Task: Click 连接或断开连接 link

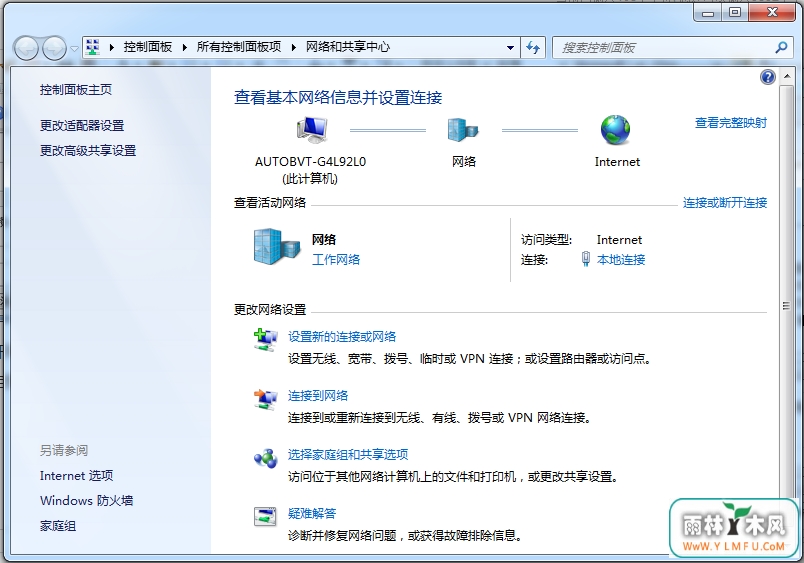Action: click(725, 203)
